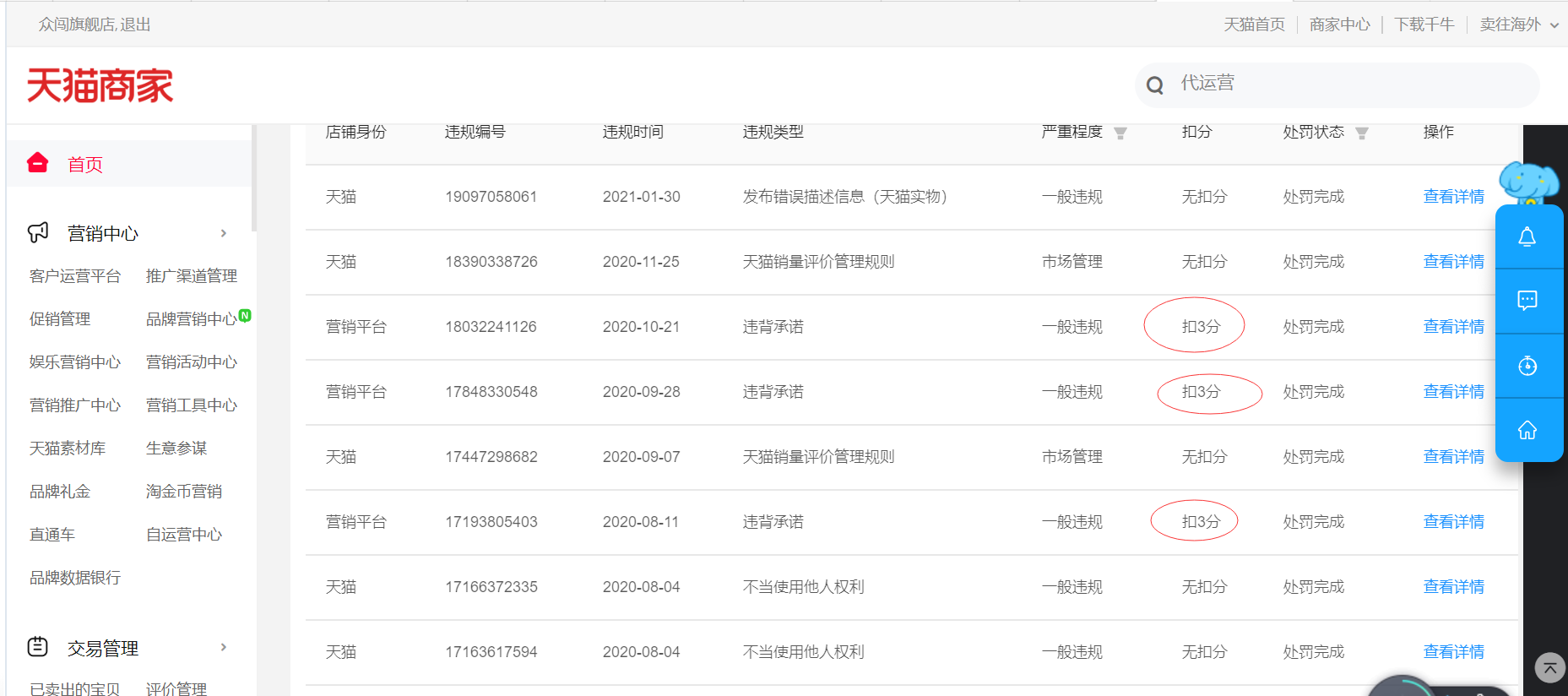
Task: Click the back-to-top arrow button
Action: pos(1550,667)
